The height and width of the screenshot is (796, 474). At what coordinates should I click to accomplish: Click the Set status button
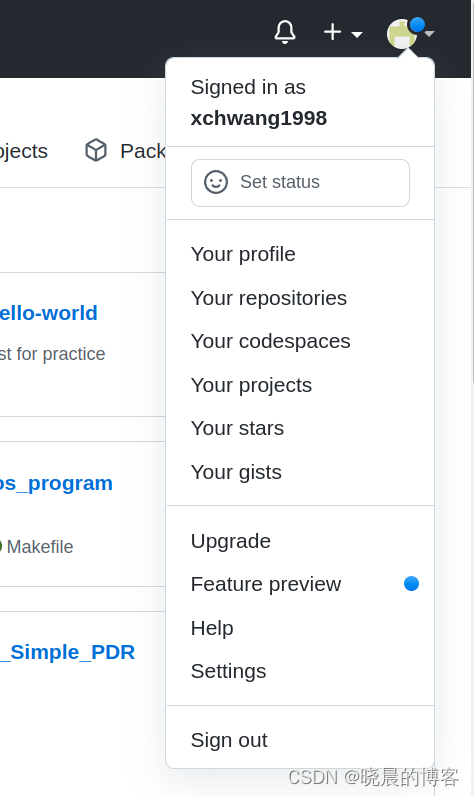(300, 183)
